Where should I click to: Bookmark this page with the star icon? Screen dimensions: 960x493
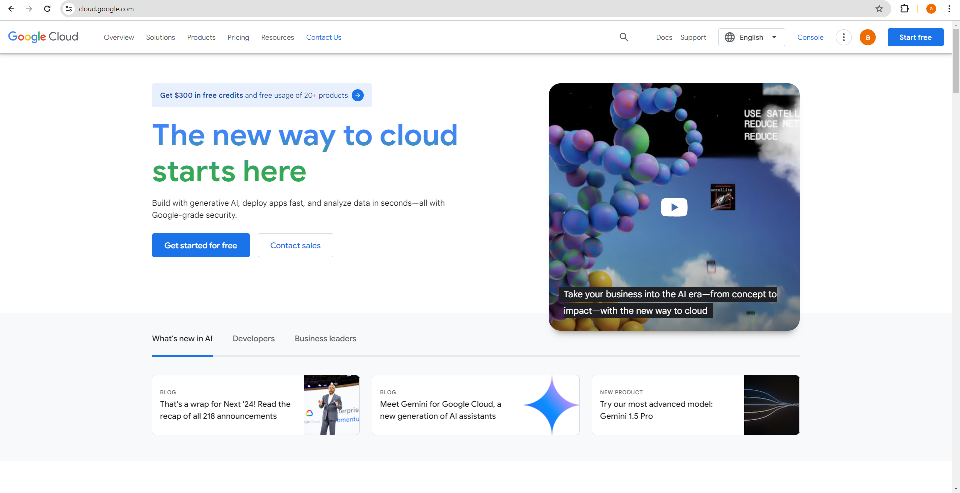tap(879, 9)
